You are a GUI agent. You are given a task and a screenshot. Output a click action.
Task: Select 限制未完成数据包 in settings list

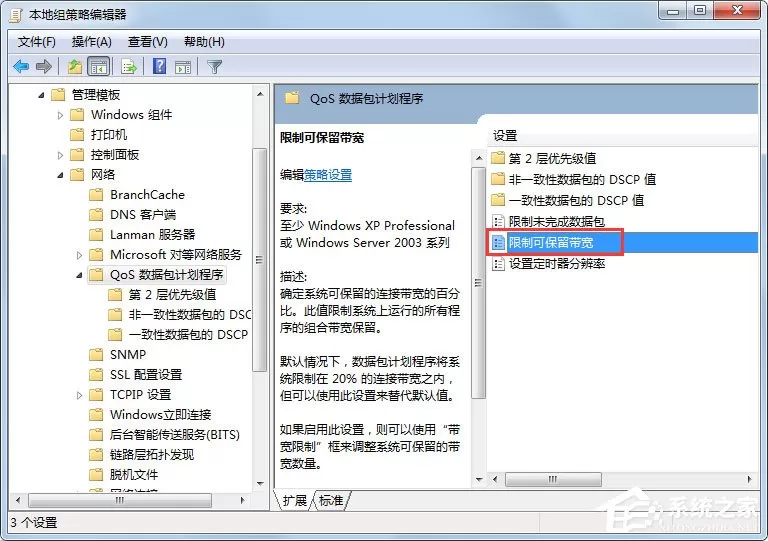click(556, 221)
